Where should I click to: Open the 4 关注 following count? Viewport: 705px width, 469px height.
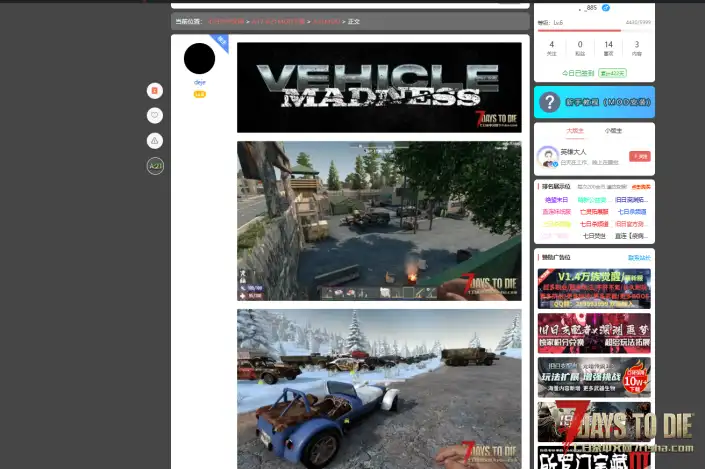click(552, 48)
